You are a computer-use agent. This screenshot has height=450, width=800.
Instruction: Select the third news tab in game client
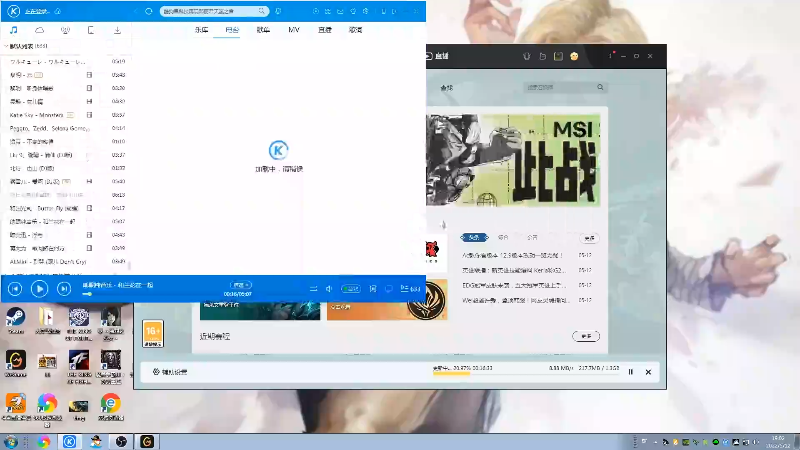[x=533, y=237]
